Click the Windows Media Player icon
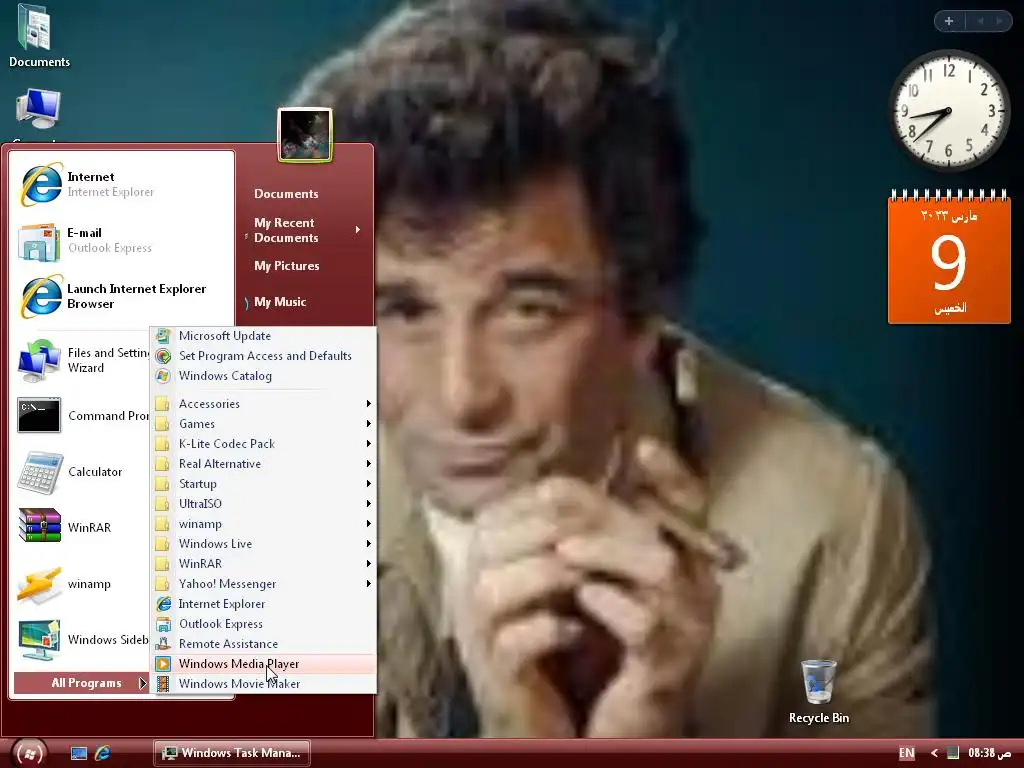Image resolution: width=1024 pixels, height=768 pixels. 163,664
